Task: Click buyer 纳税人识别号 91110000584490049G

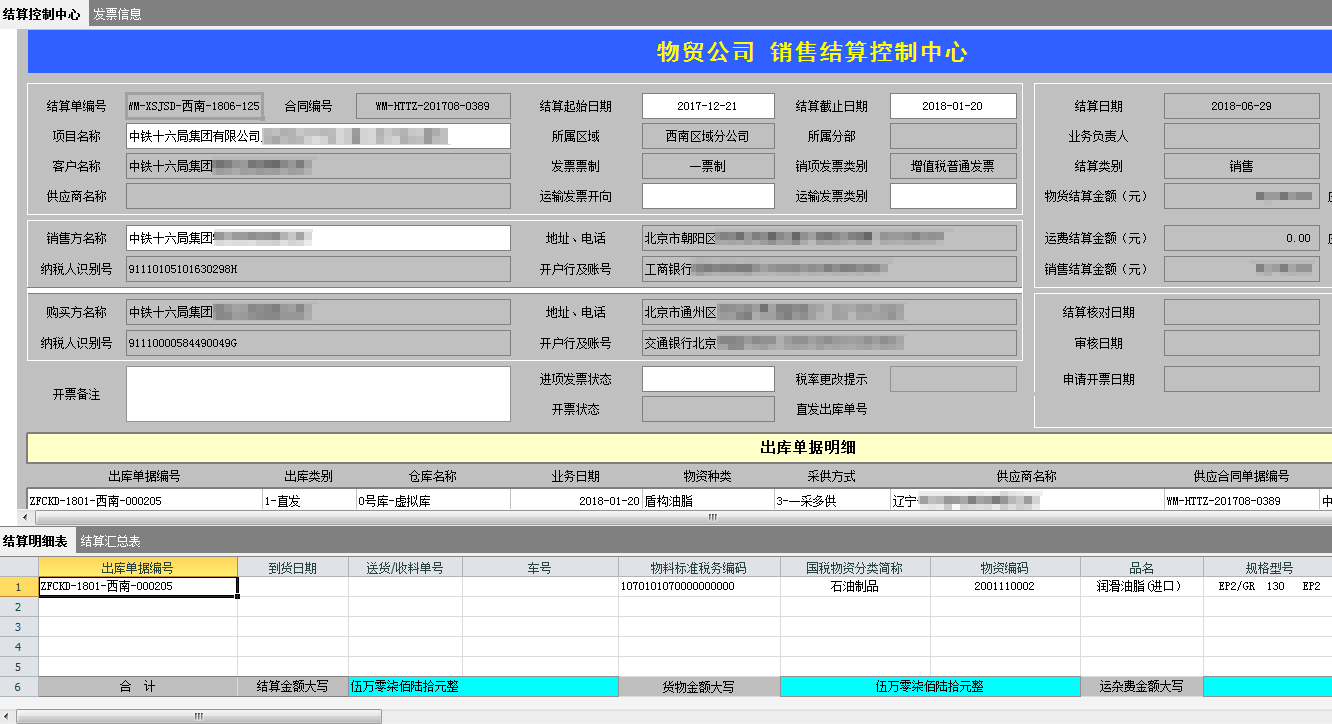Action: 318,343
